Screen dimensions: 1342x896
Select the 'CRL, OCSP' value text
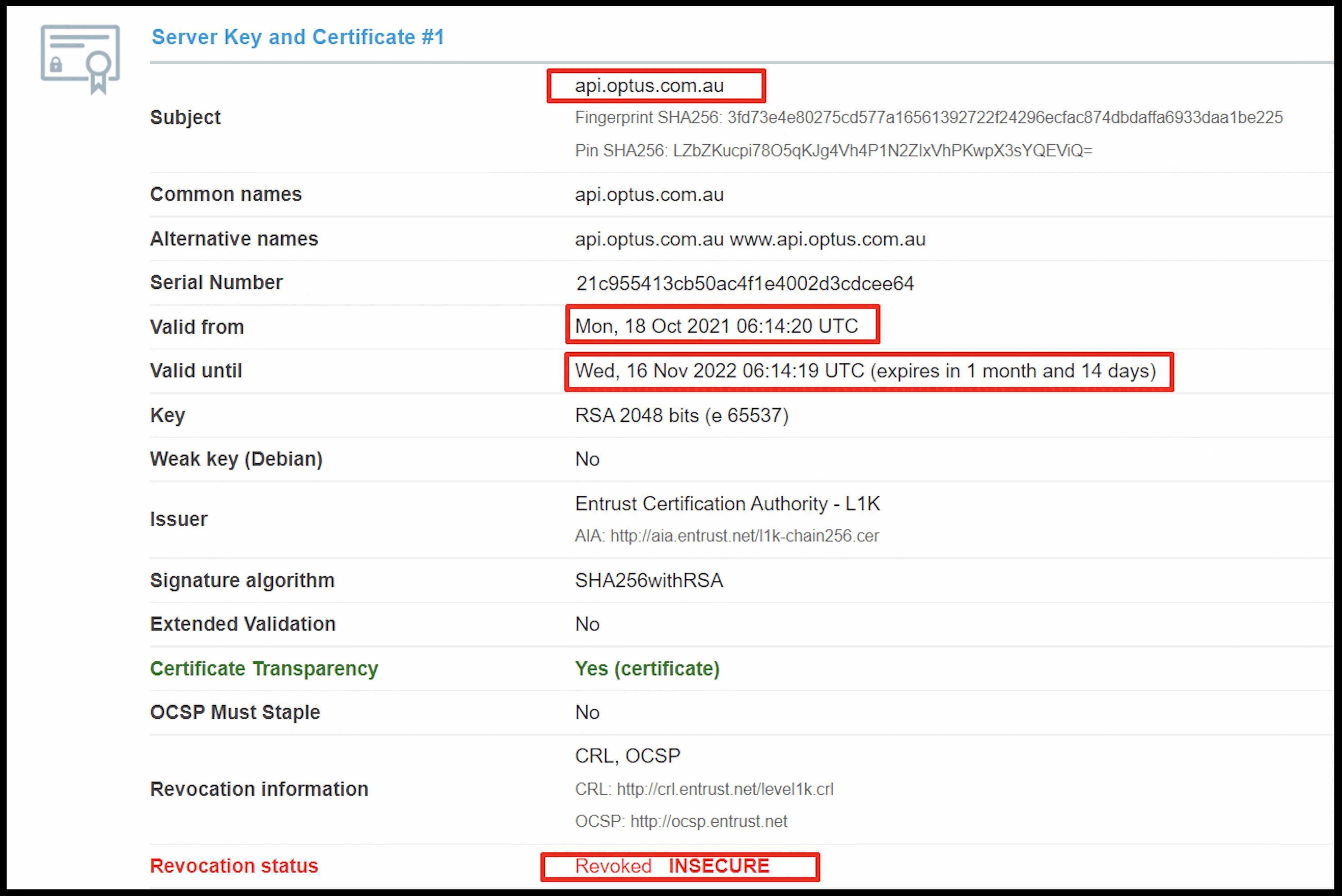click(x=627, y=757)
